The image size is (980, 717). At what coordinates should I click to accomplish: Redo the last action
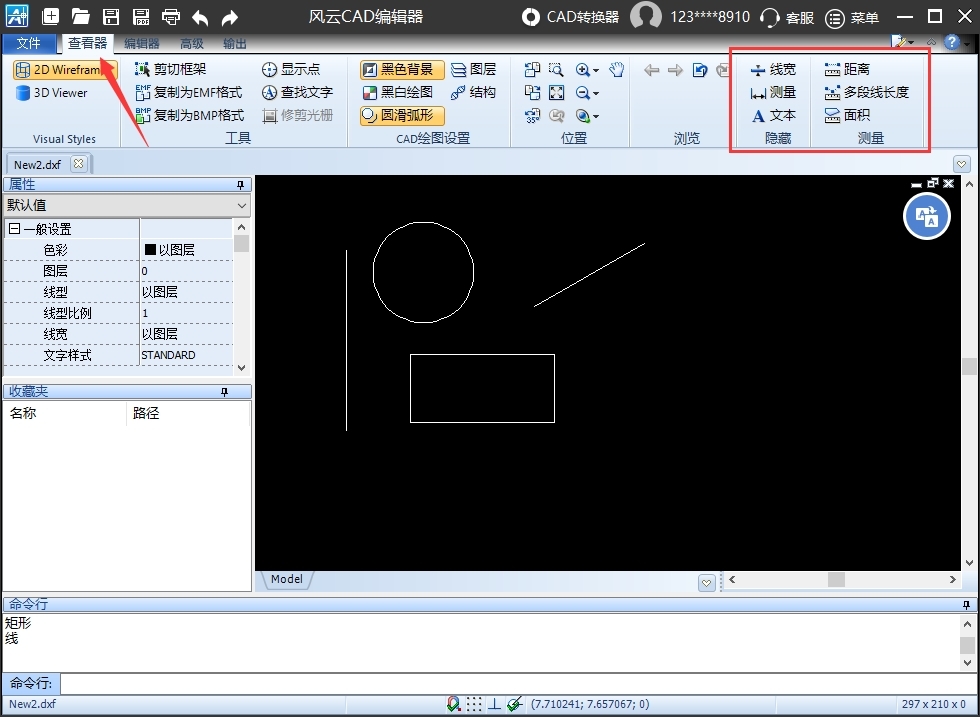(x=230, y=17)
